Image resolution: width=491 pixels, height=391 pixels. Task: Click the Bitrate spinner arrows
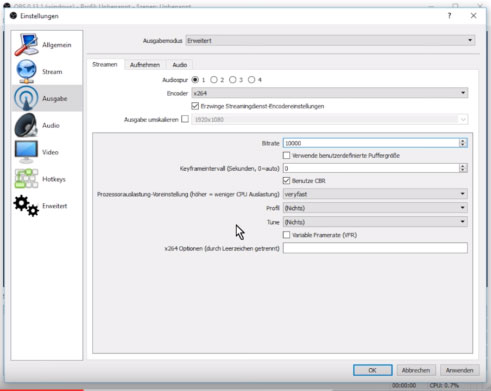coord(463,143)
